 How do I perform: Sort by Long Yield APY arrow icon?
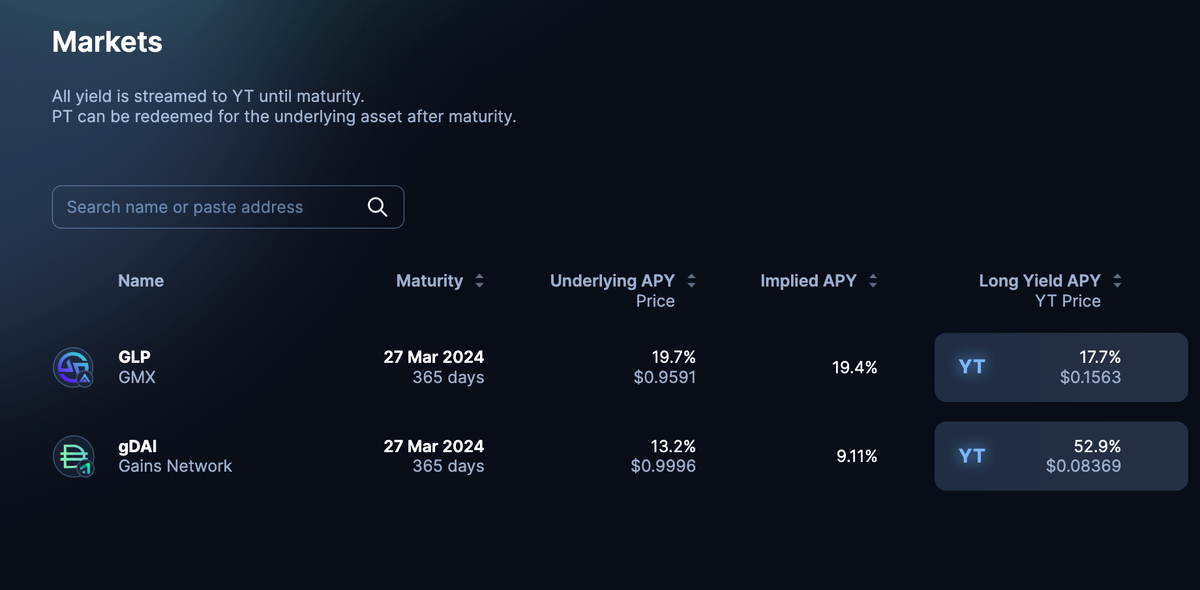[1117, 281]
